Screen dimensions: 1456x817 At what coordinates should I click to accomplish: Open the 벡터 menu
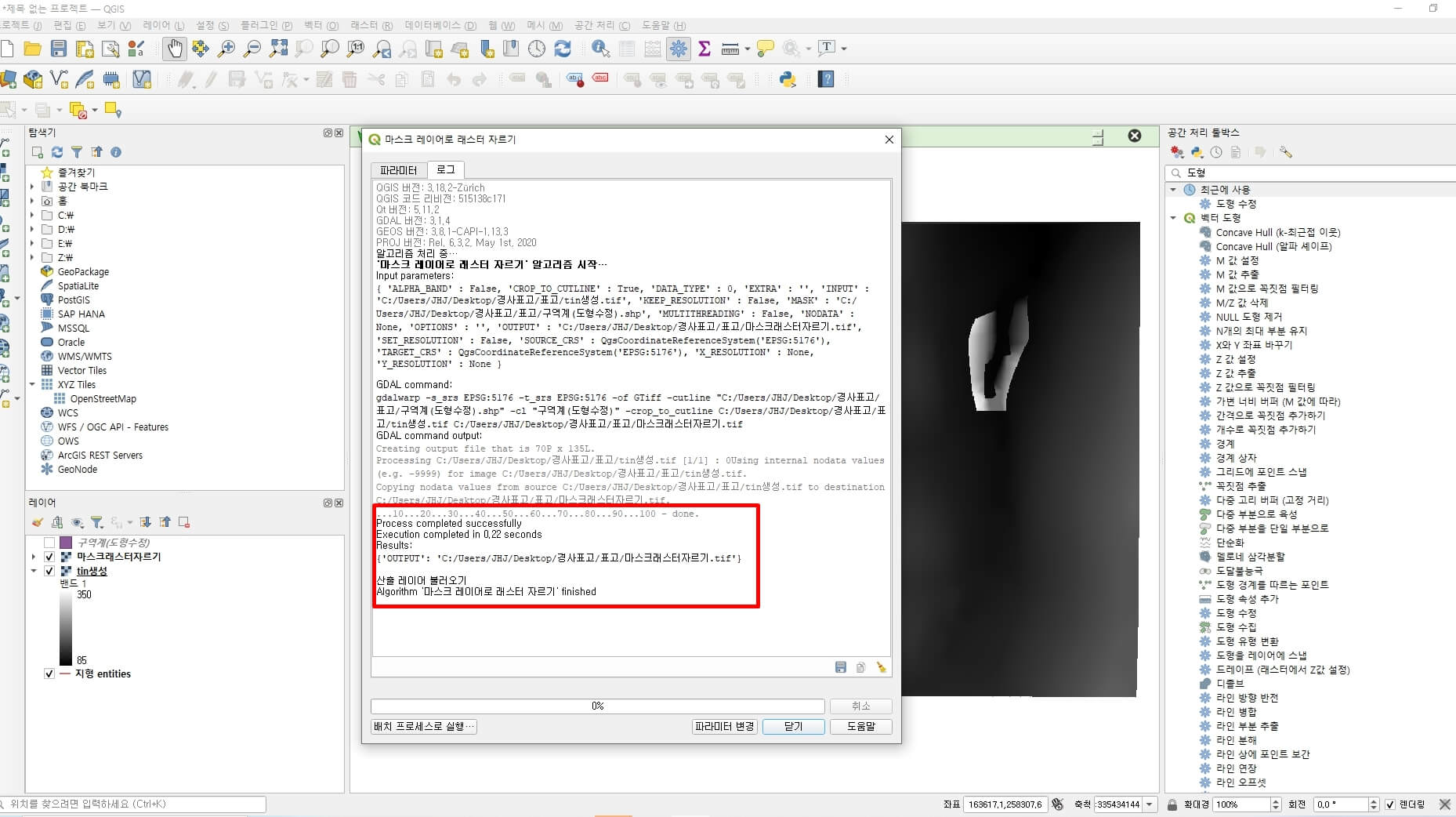(321, 25)
